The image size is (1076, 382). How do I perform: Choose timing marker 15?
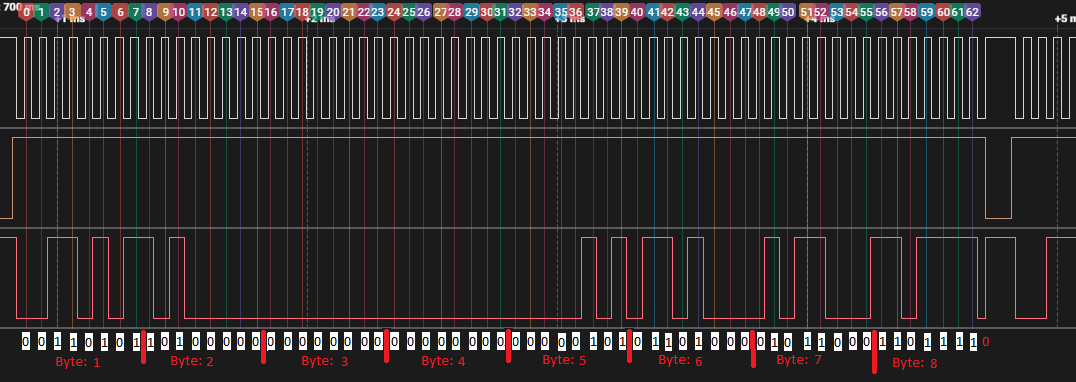(x=257, y=12)
